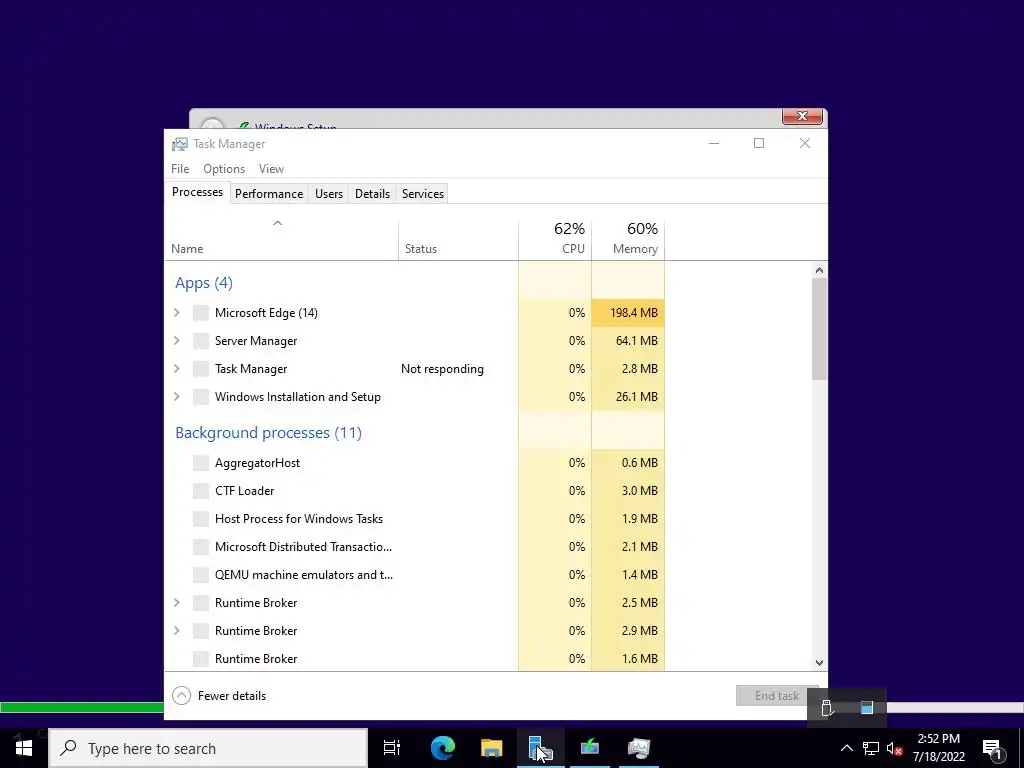The height and width of the screenshot is (768, 1024).
Task: Collapse to Fewer details view
Action: click(219, 696)
